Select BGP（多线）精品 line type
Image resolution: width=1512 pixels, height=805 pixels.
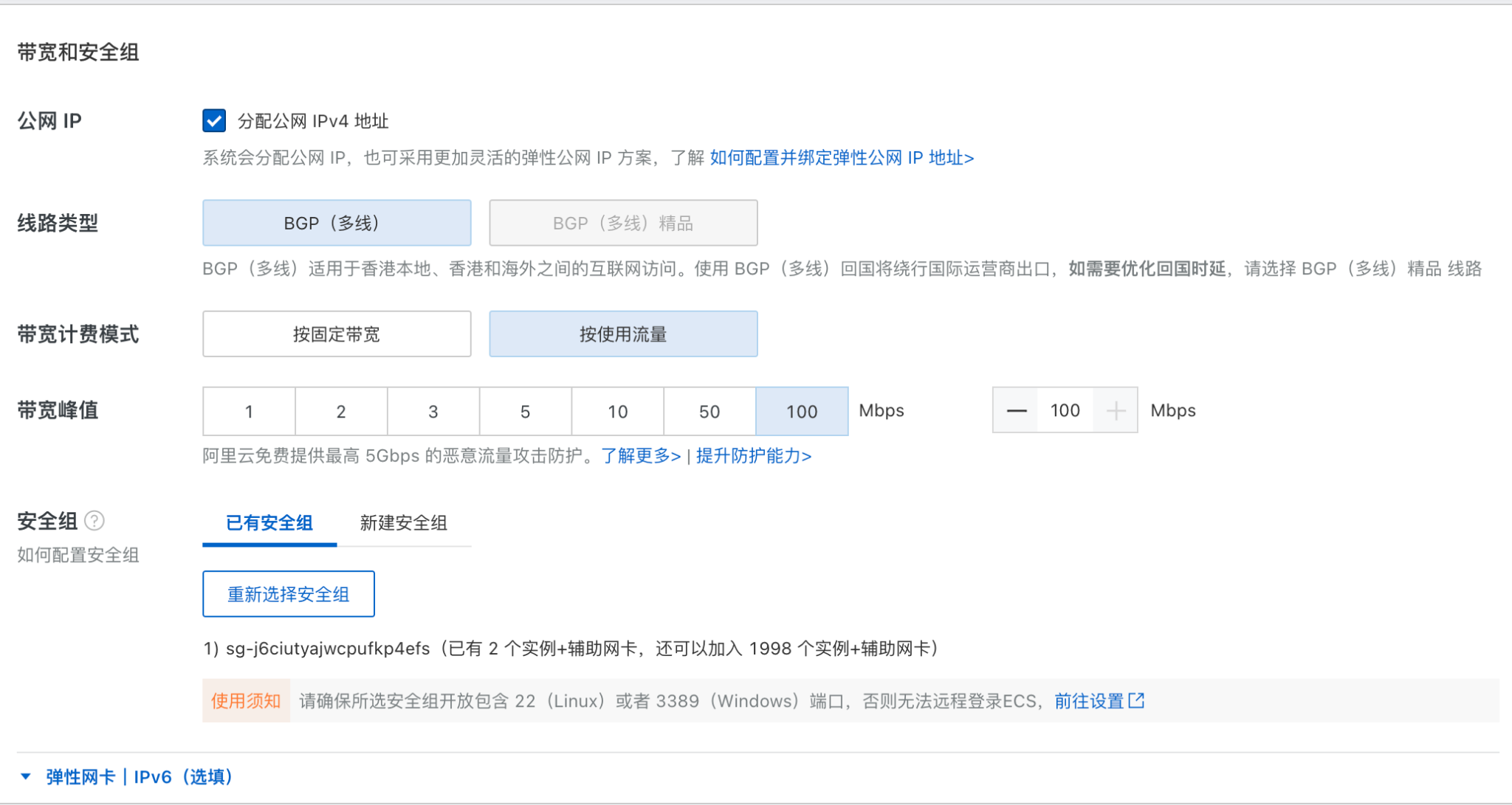click(x=623, y=223)
